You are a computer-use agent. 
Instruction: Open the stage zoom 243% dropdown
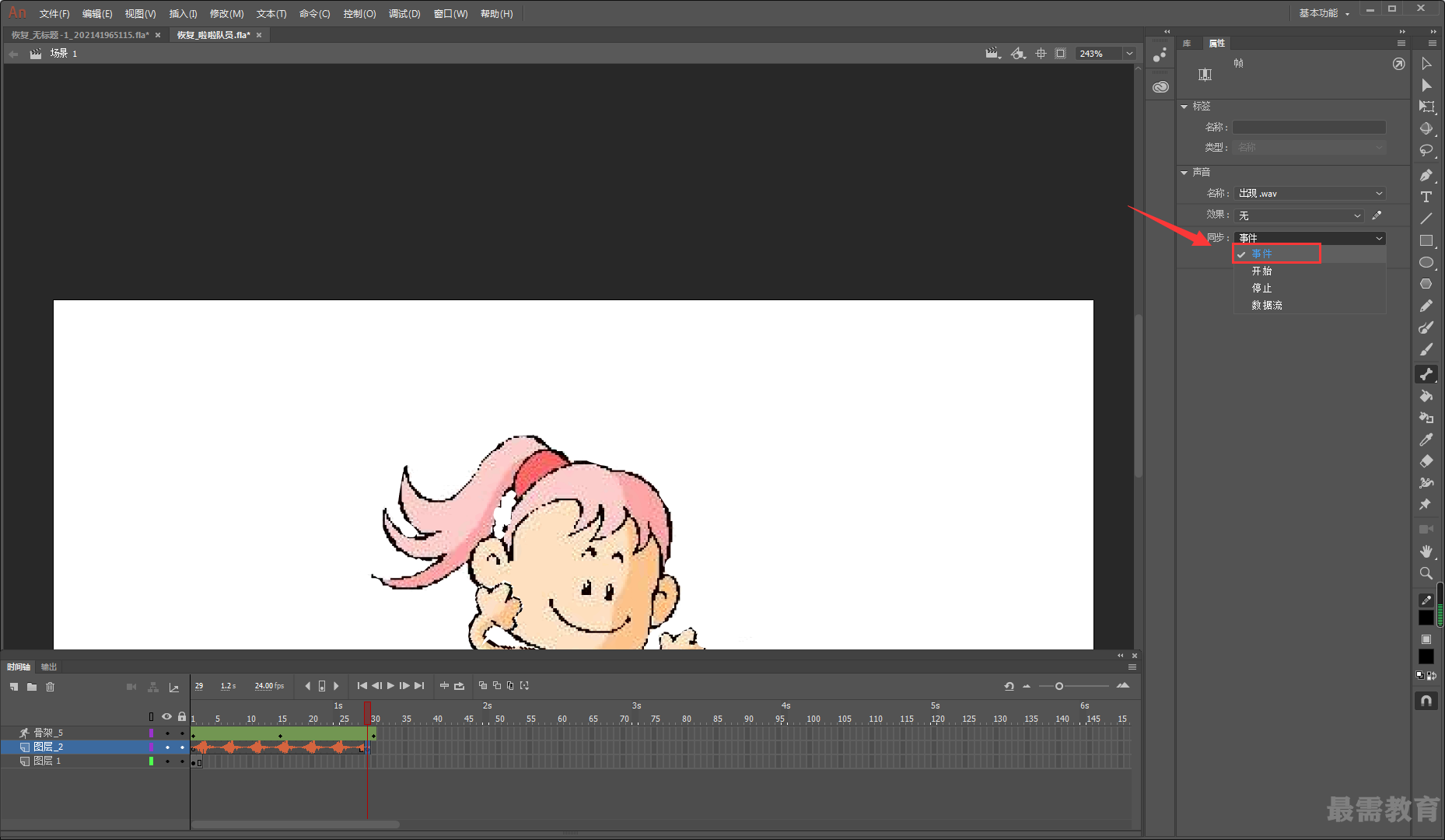[1129, 54]
